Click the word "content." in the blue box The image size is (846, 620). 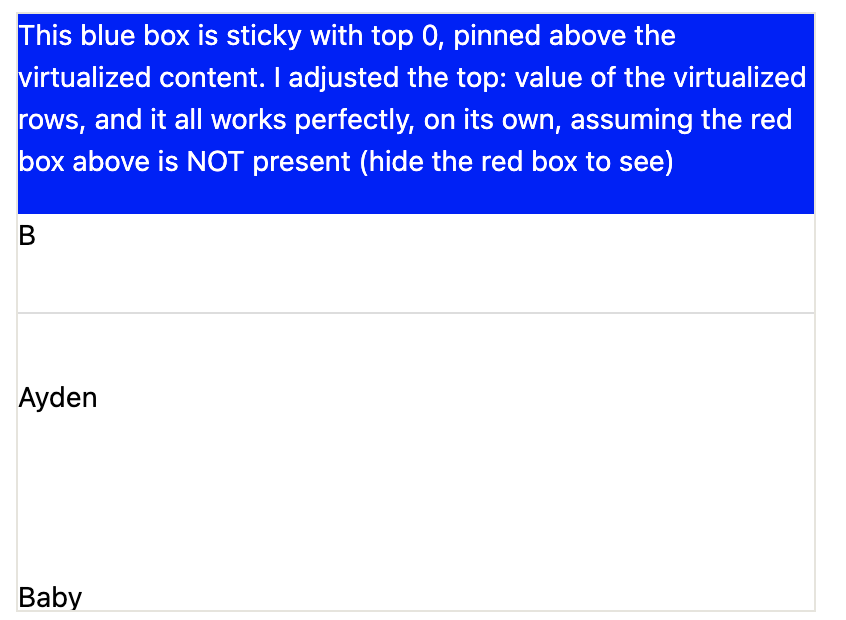(x=212, y=78)
